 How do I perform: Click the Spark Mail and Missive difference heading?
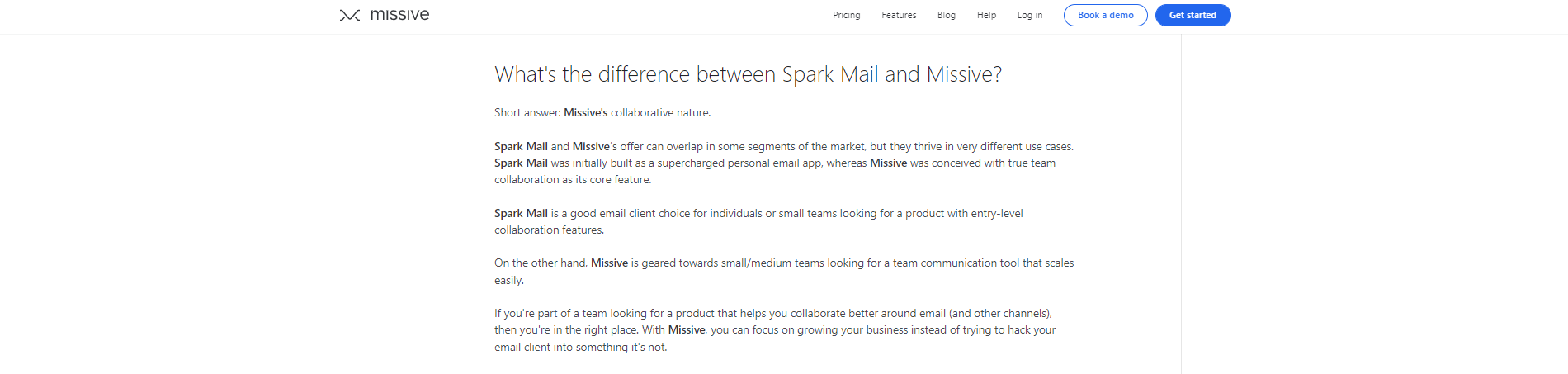point(748,74)
